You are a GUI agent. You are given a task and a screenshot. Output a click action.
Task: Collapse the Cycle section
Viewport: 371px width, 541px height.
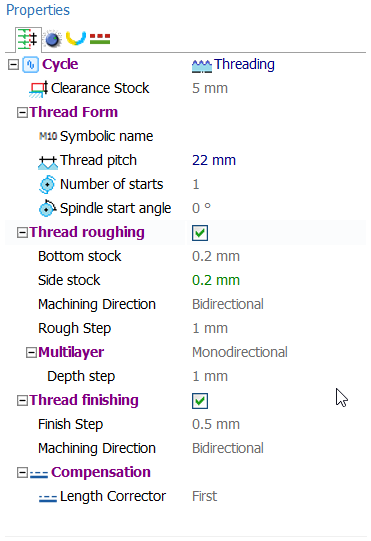[13, 65]
